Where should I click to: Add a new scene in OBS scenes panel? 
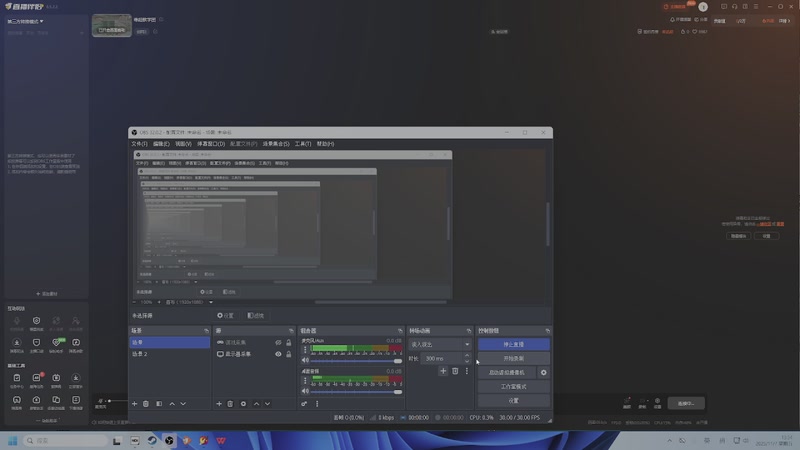click(135, 404)
